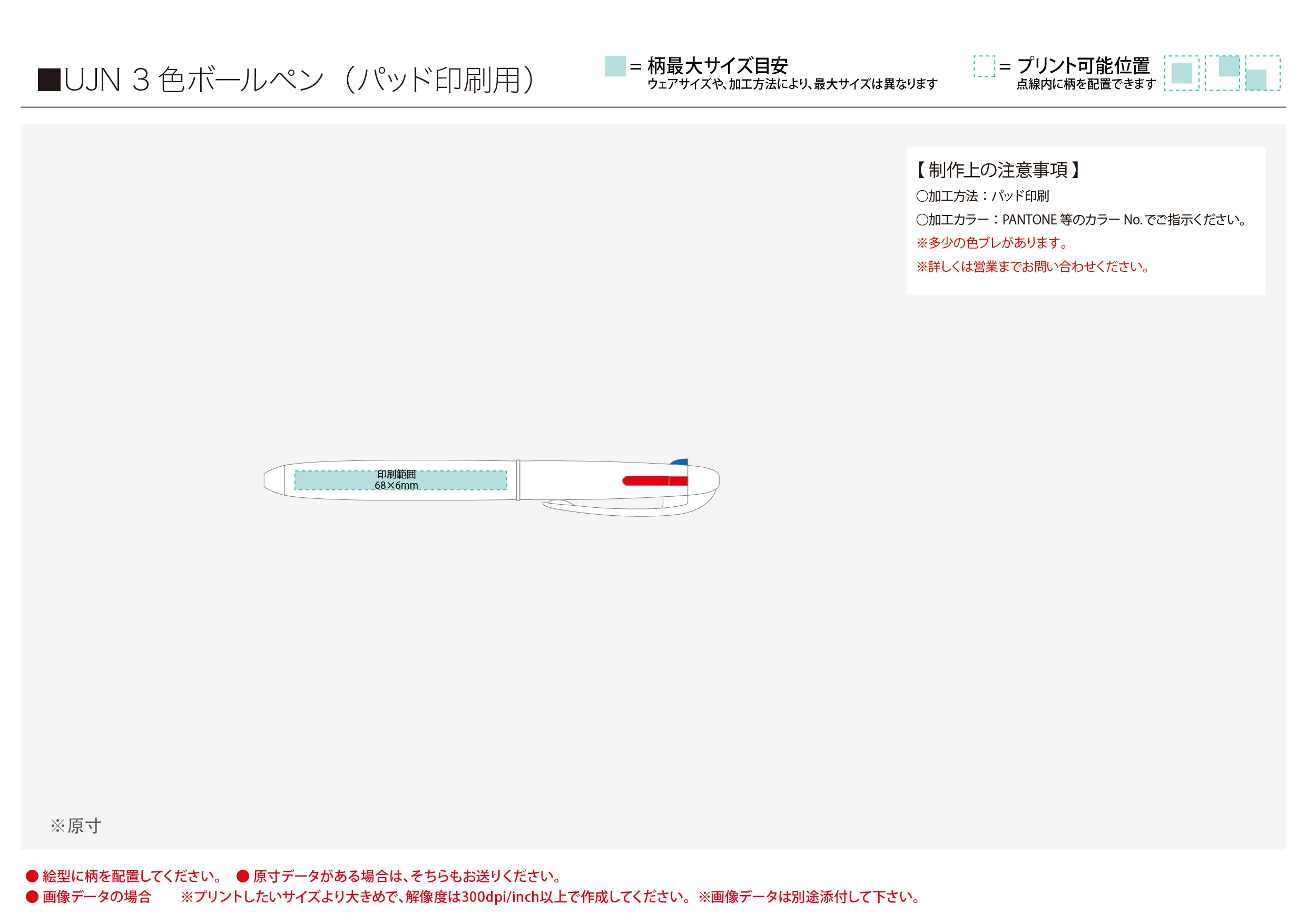Click the '印刷範囲' label on the pen
Screen dimensions: 1307x924
tap(396, 474)
